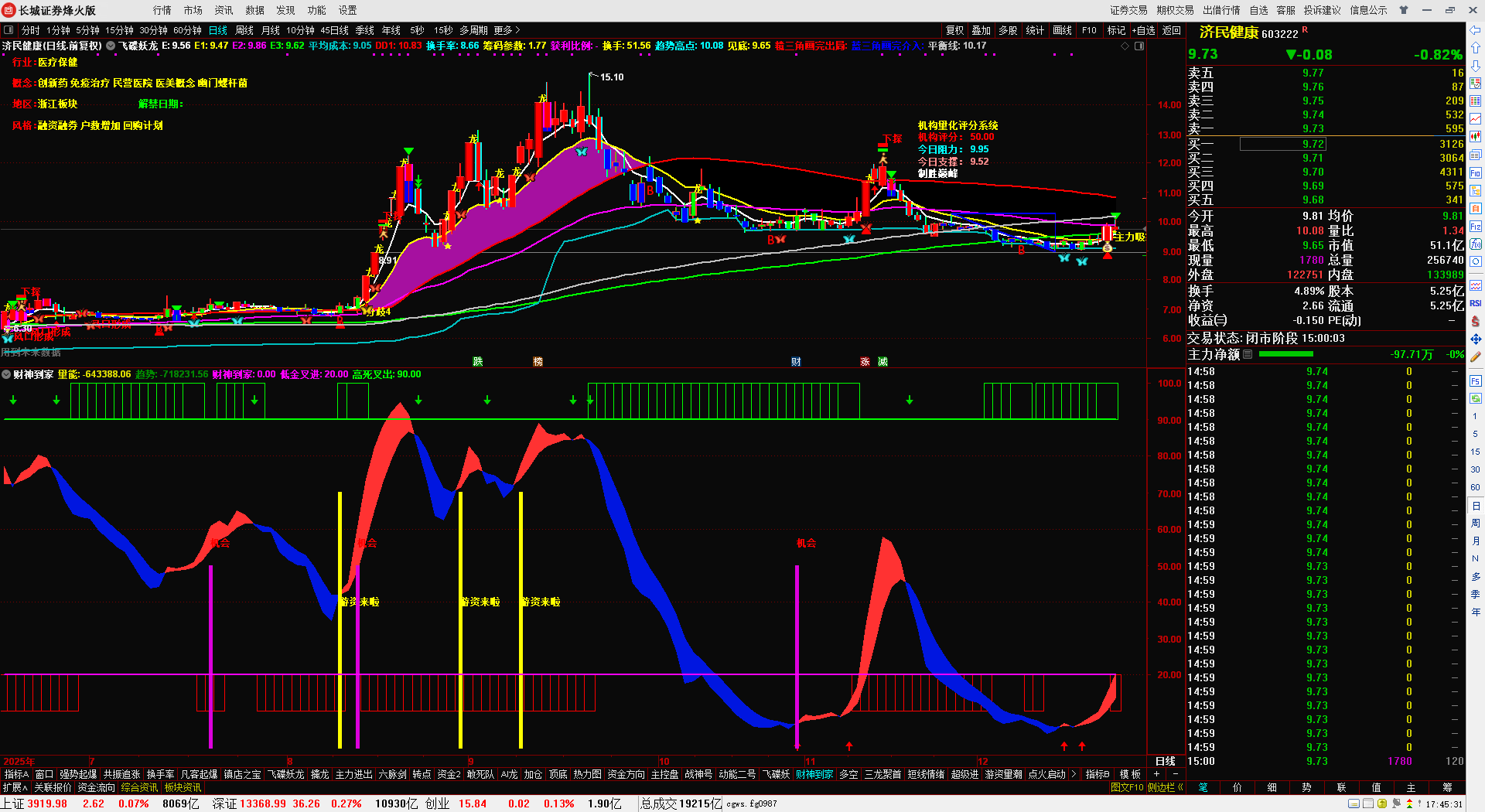Image resolution: width=1485 pixels, height=812 pixels.
Task: Click the circular icon next to 飞碟妖龙 indicator
Action: click(x=111, y=46)
